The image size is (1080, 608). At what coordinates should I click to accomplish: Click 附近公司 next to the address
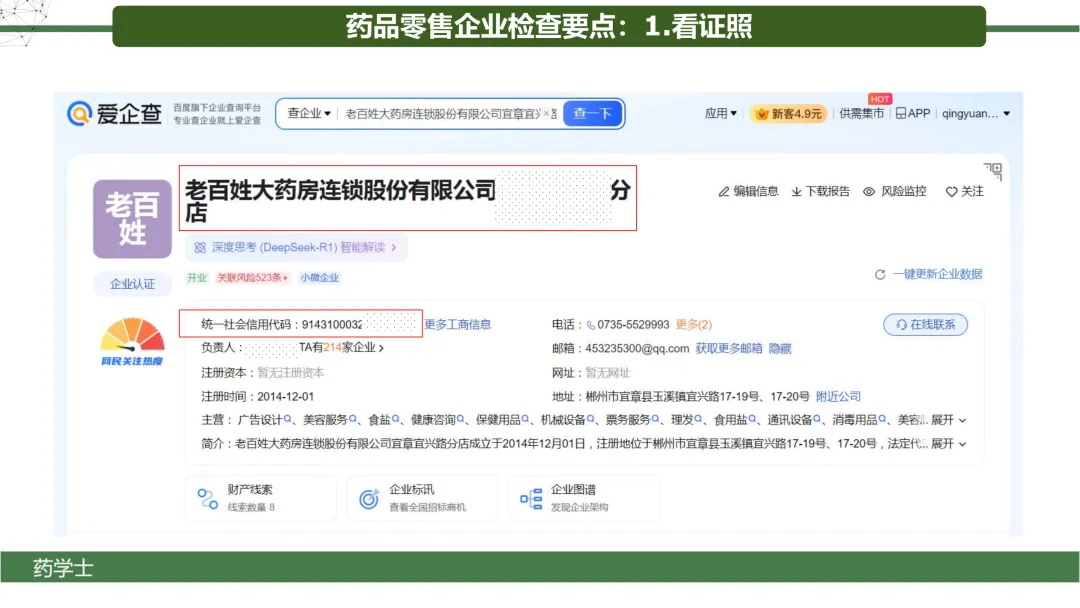[x=838, y=397]
